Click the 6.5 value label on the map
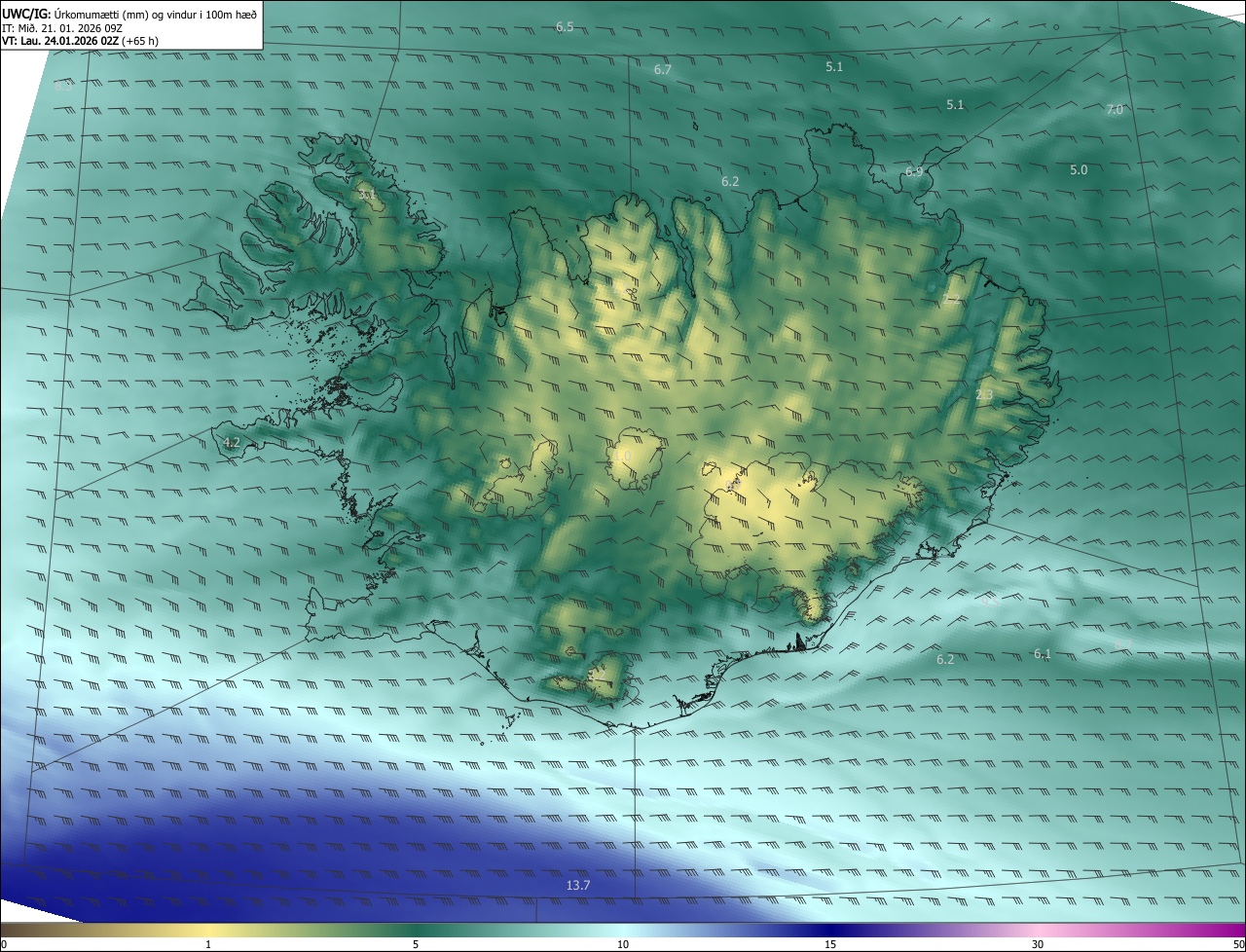 565,26
